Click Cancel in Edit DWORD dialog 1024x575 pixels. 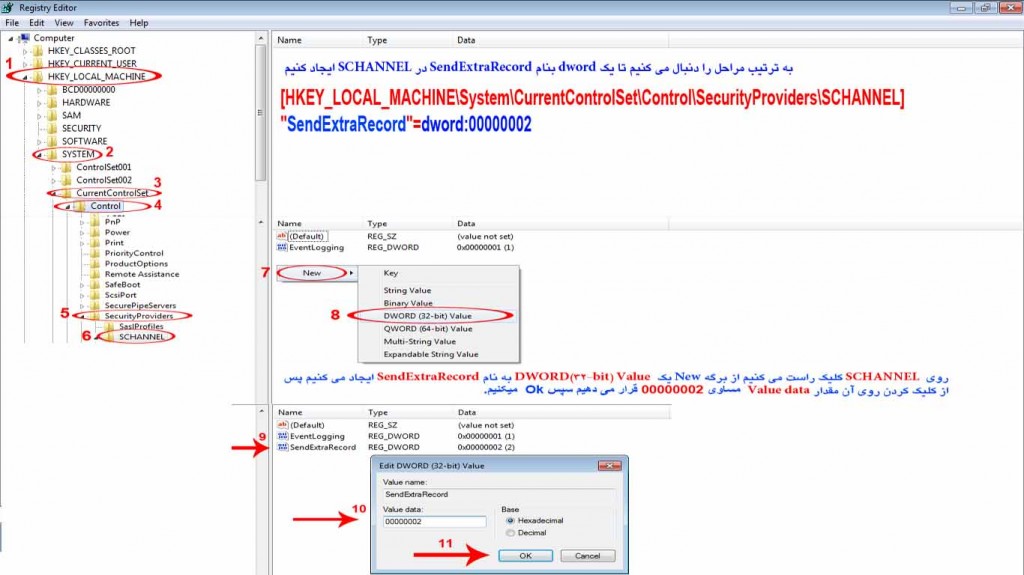coord(587,556)
